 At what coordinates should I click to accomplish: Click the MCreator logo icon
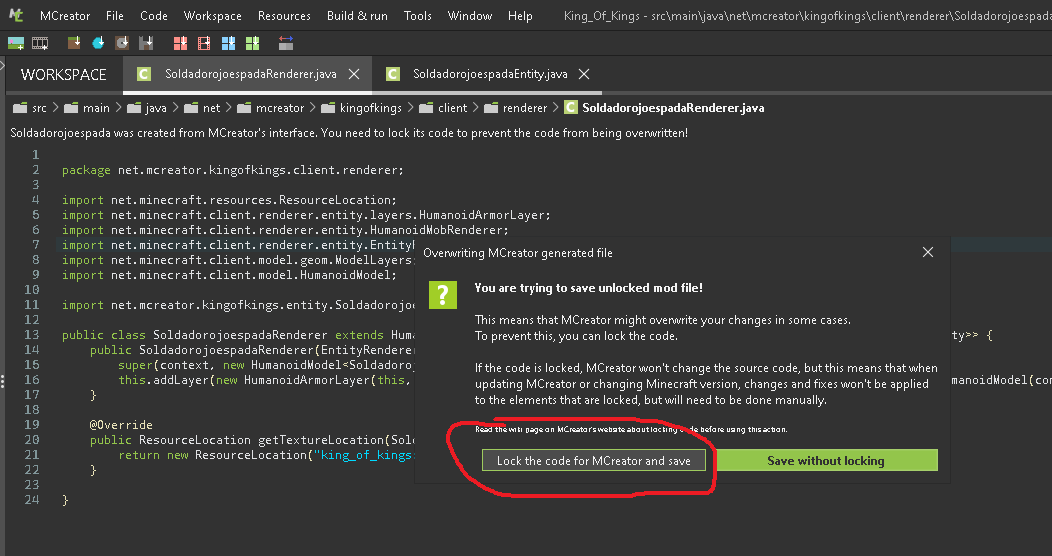(16, 15)
